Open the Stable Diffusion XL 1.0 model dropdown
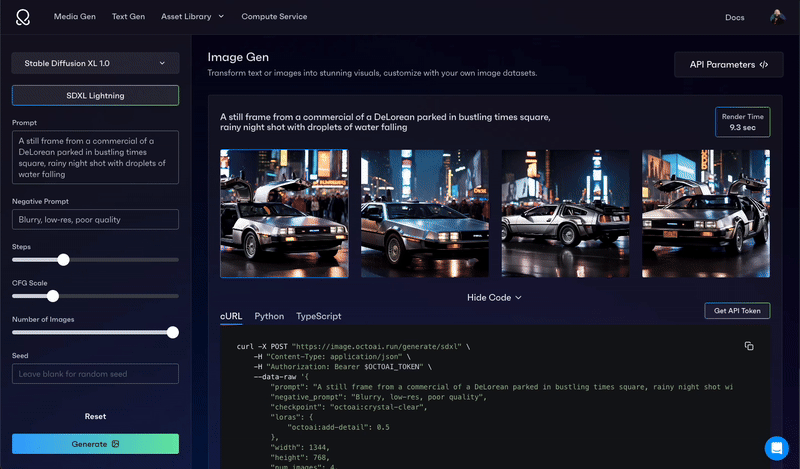This screenshot has height=469, width=800. 95,63
